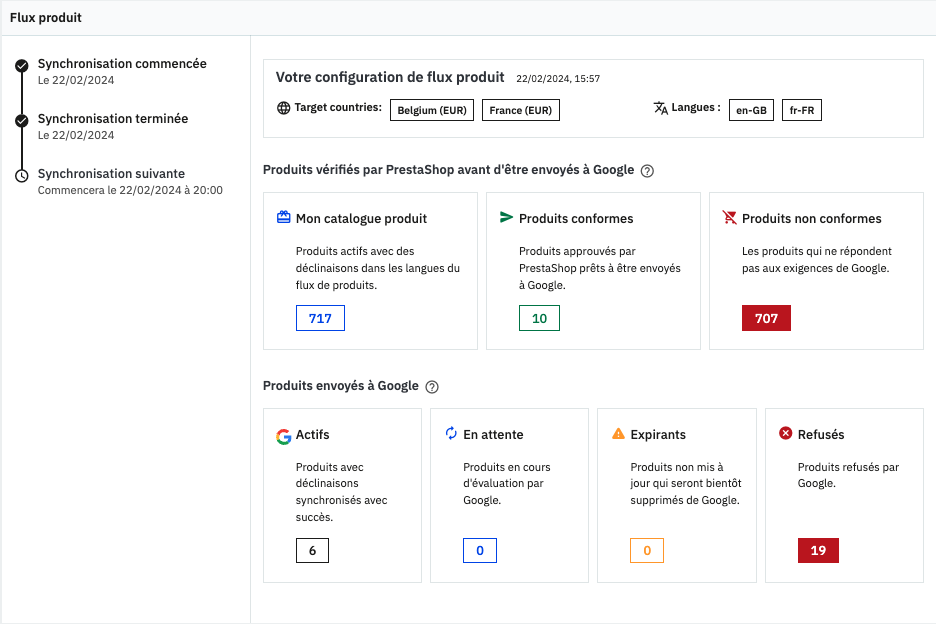The image size is (936, 624).
Task: Click the 717 catalogue product count
Action: [x=320, y=318]
